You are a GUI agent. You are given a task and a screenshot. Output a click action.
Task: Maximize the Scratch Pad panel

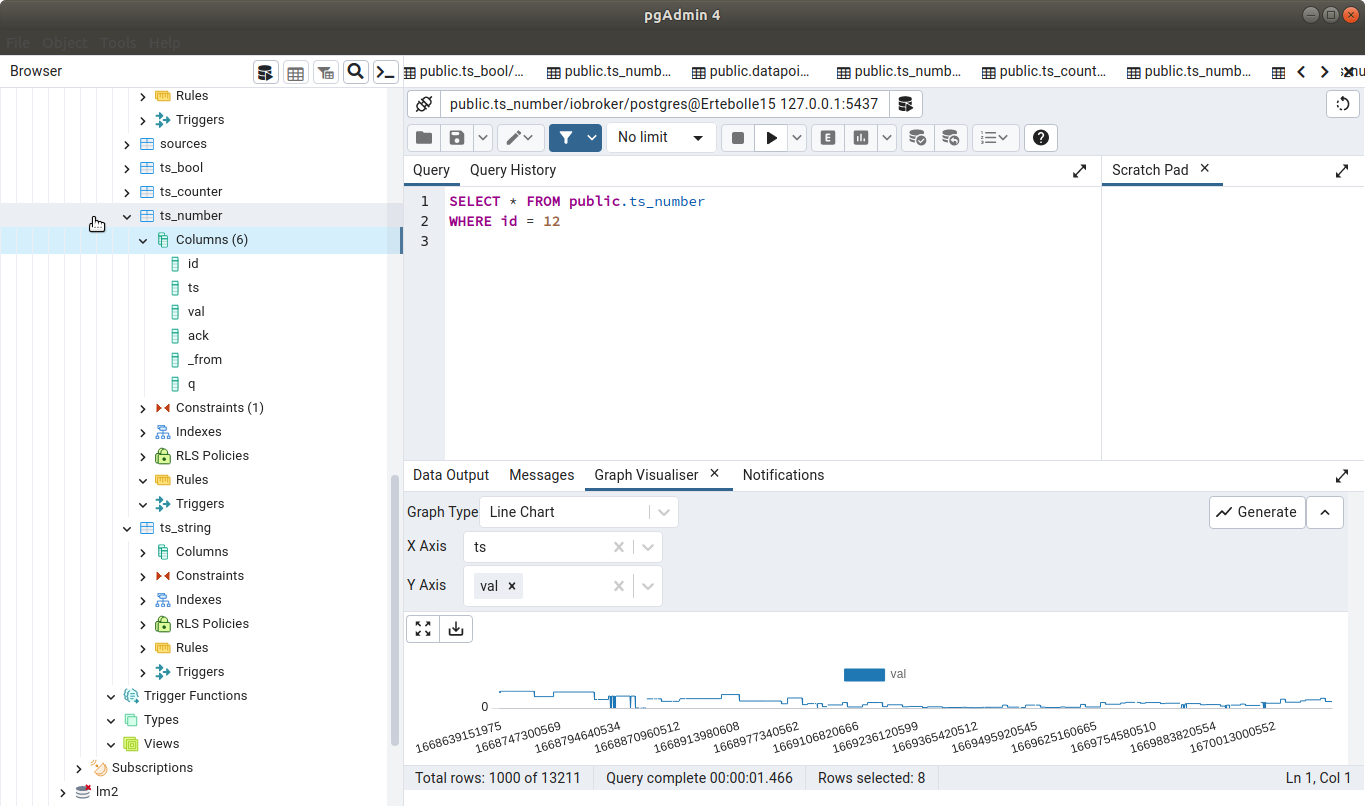1342,171
